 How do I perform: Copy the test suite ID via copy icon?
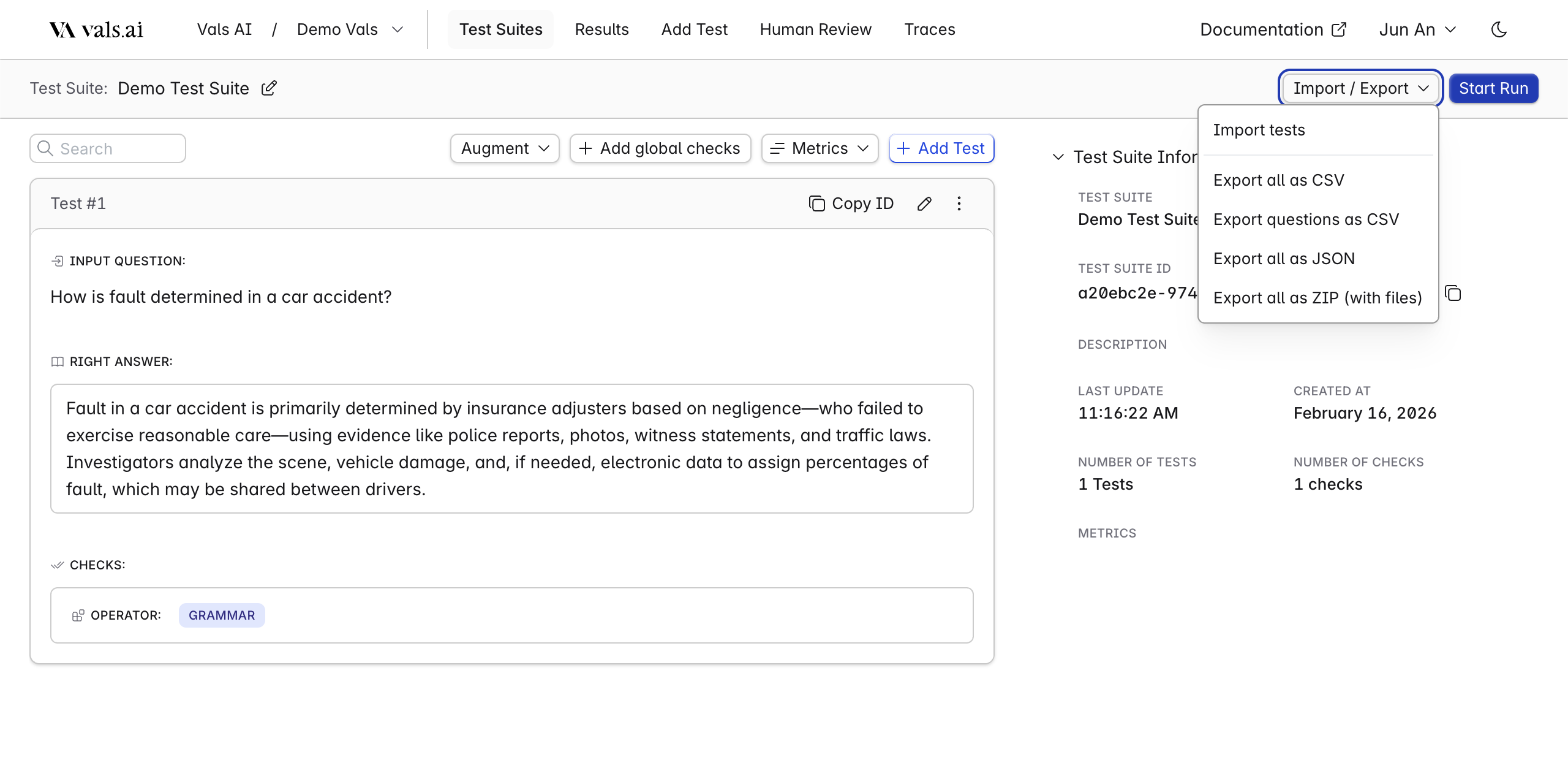[1453, 294]
